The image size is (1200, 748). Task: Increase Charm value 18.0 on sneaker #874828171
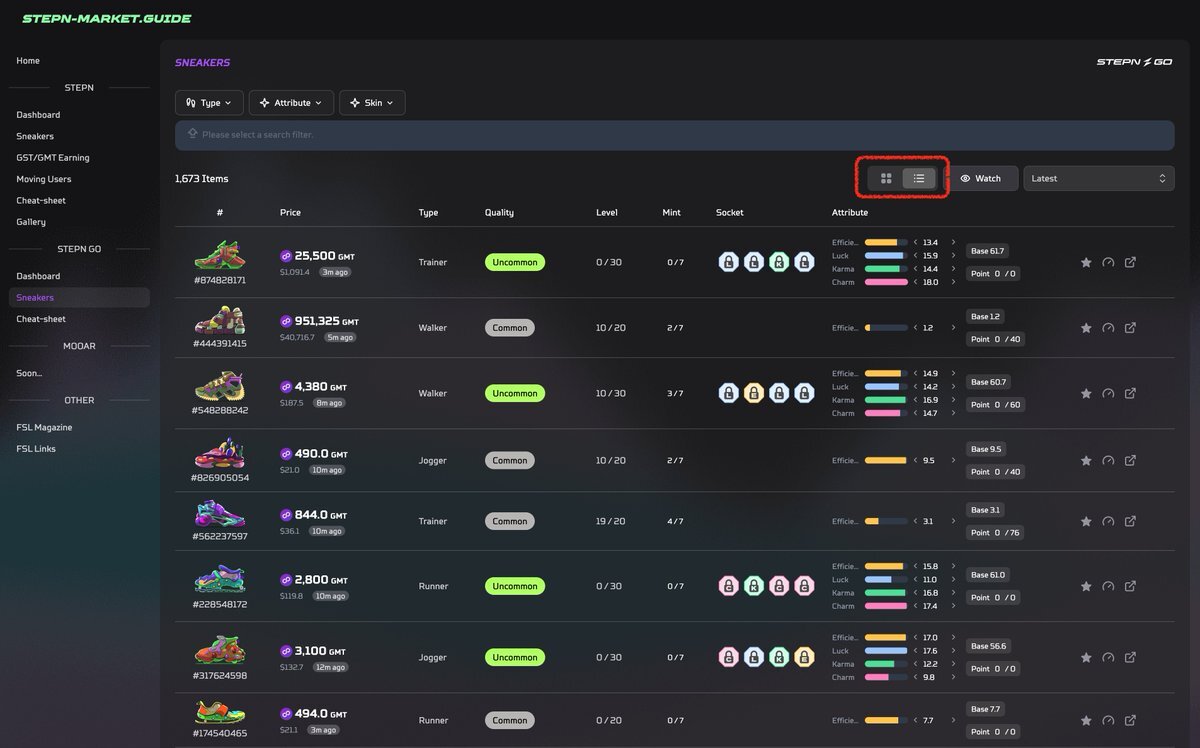coord(953,282)
